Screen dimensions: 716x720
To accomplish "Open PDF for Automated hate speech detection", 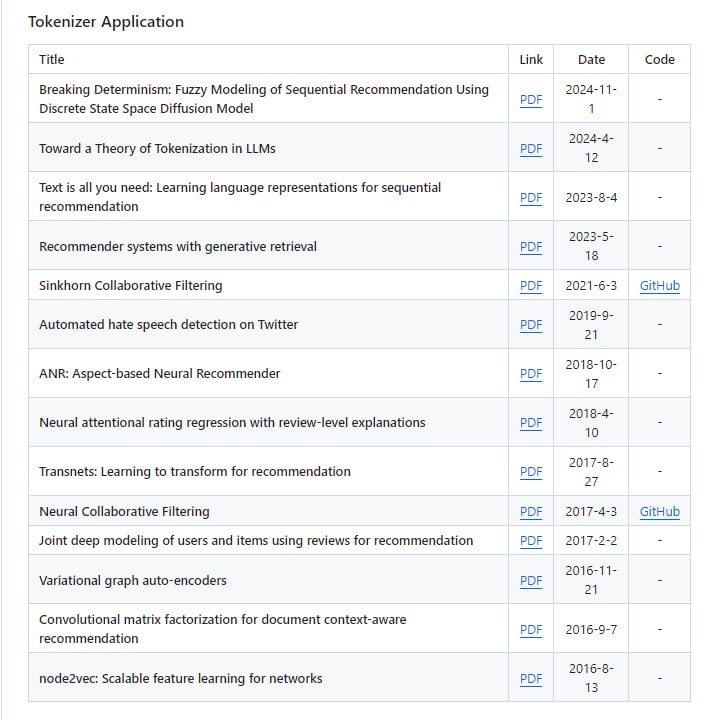I will (531, 324).
